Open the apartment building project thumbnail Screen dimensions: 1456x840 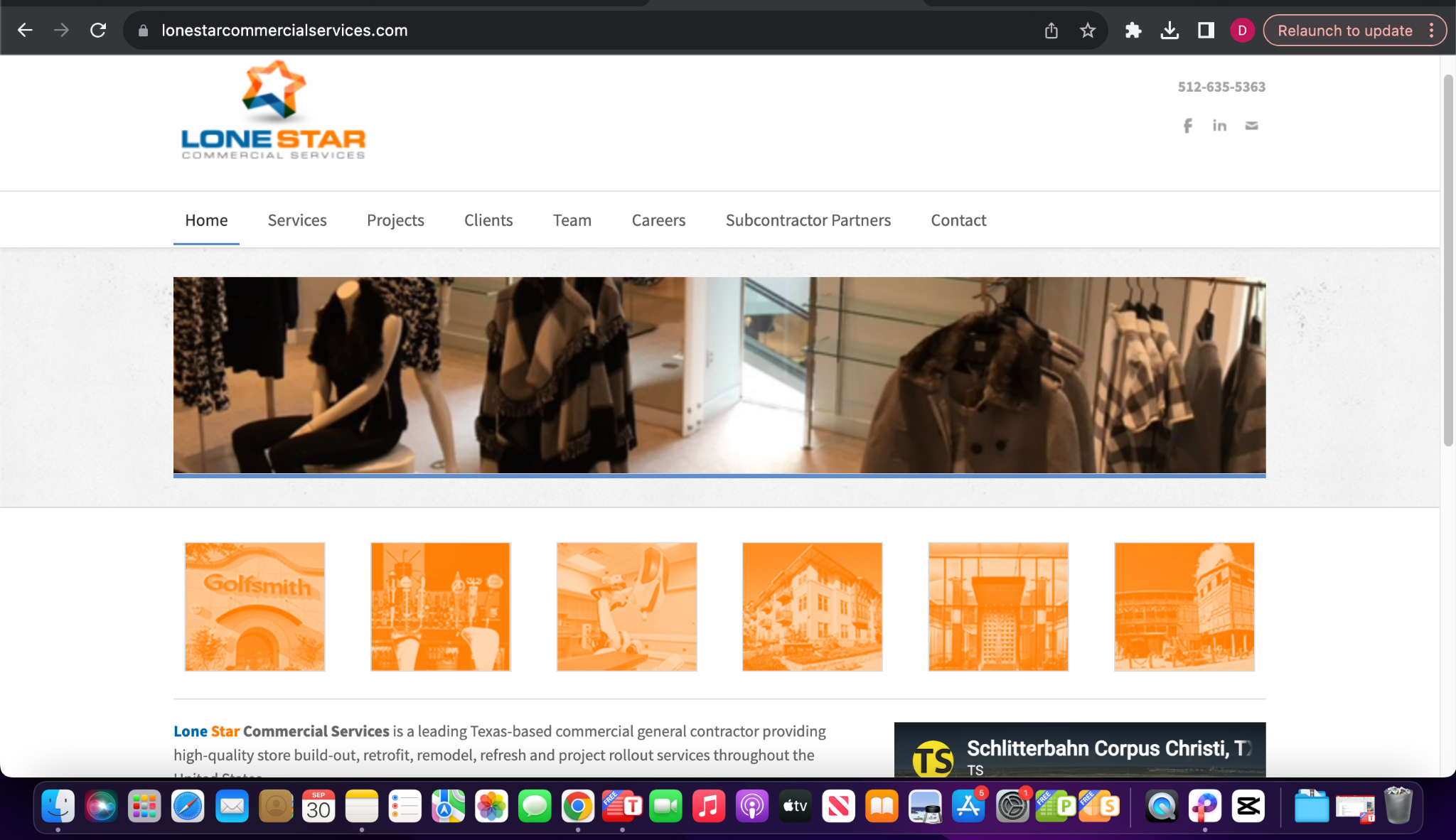[x=813, y=607]
